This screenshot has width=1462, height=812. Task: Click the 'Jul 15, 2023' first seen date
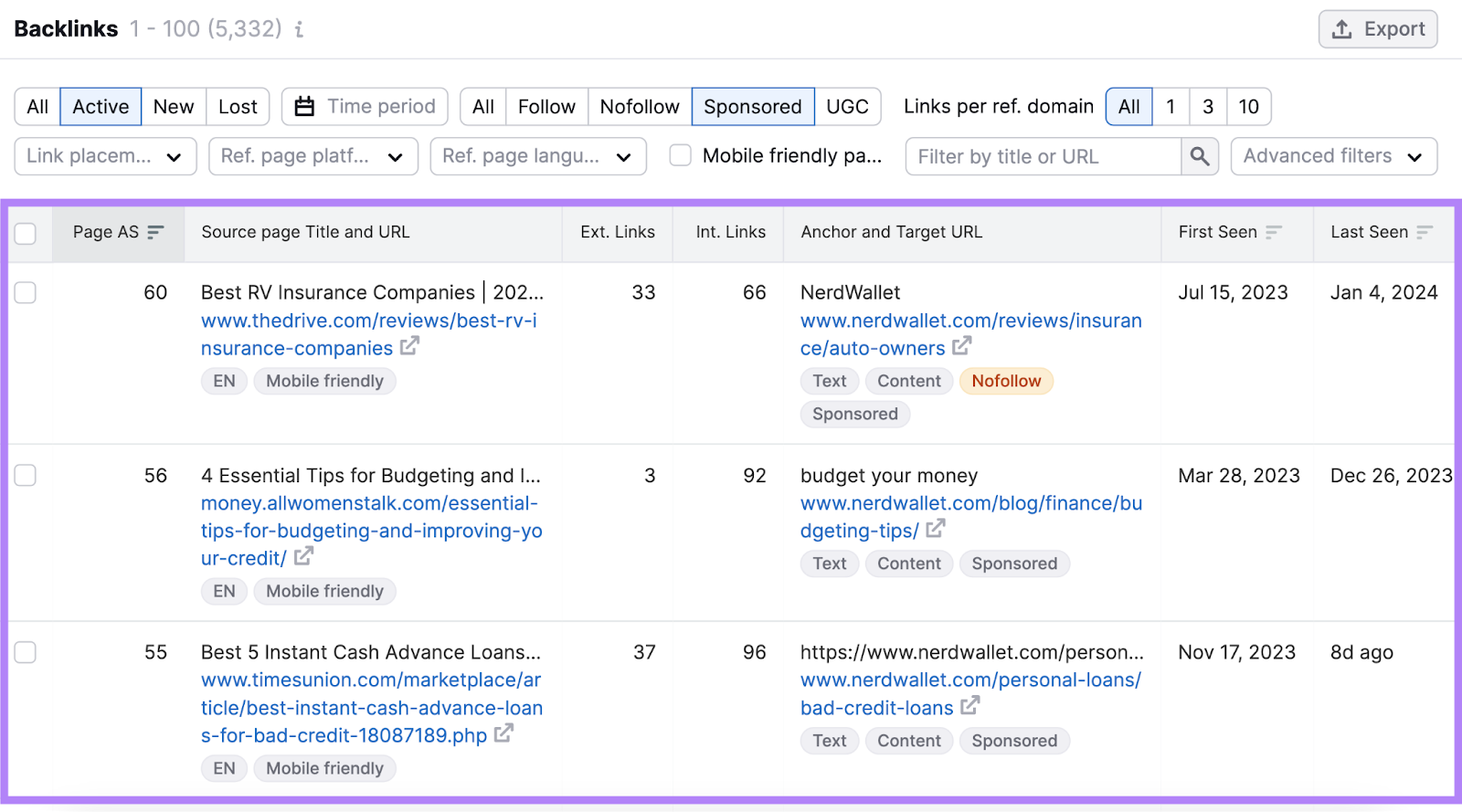click(1233, 292)
